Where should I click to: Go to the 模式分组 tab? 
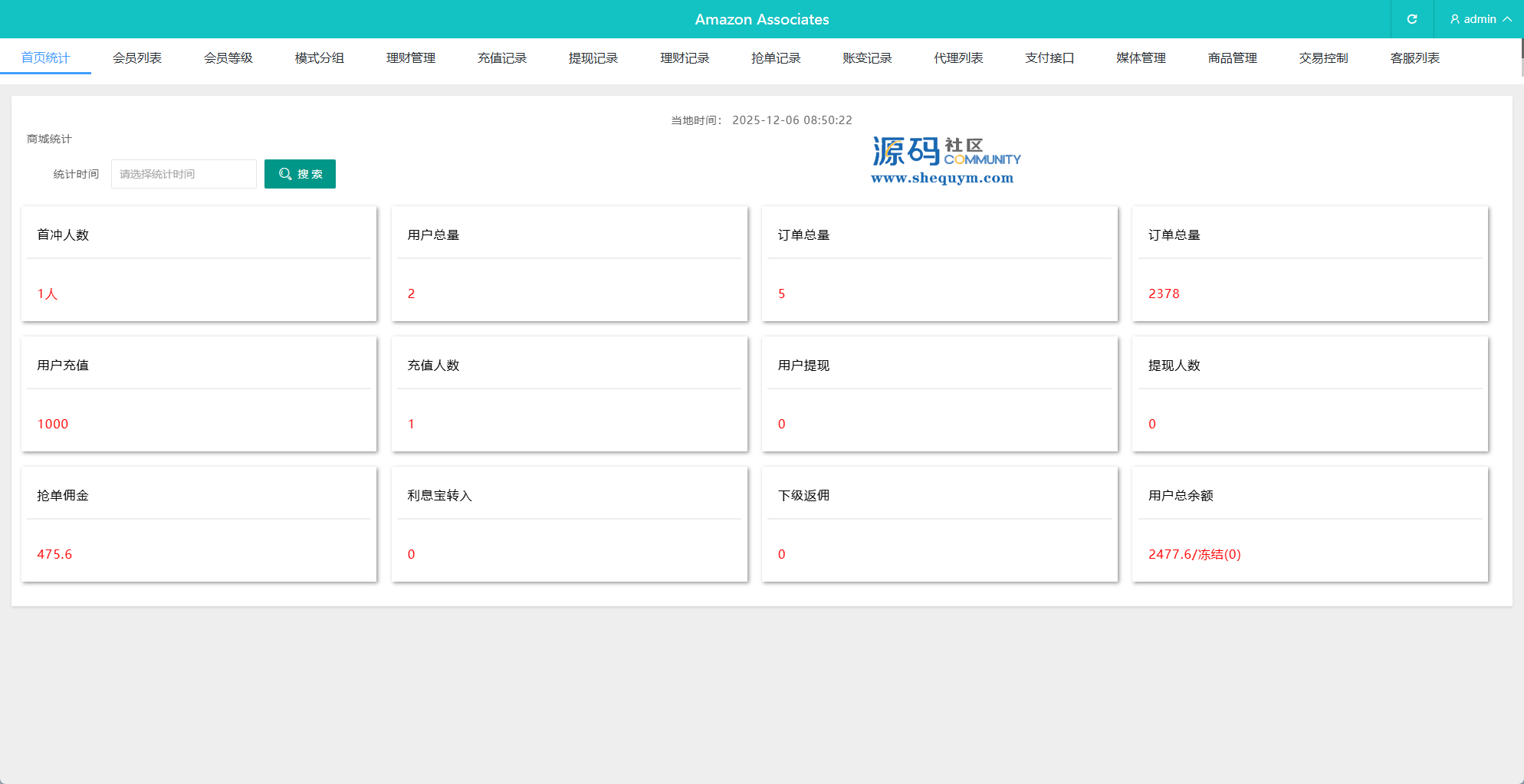(320, 58)
